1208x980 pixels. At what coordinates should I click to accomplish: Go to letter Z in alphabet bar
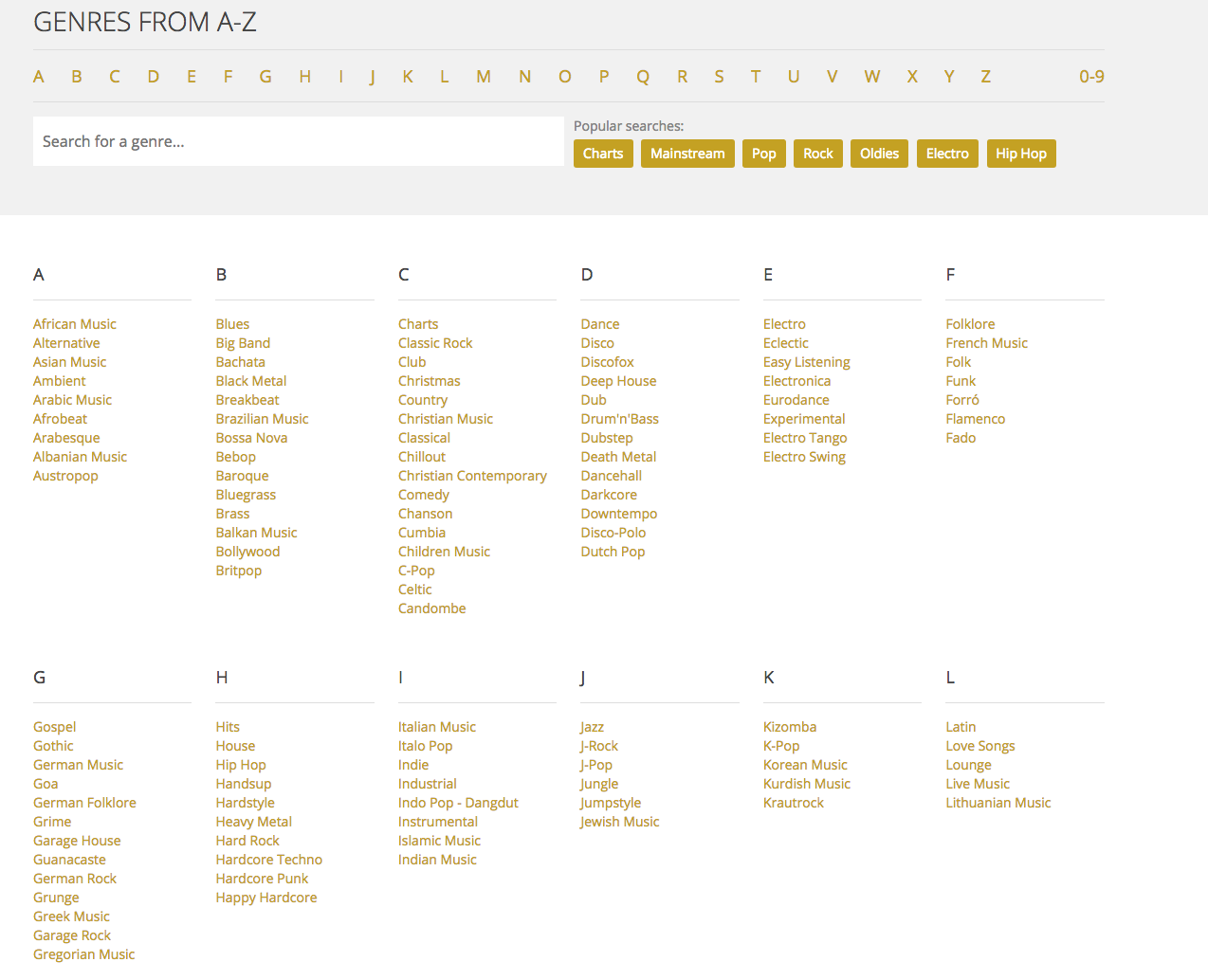click(x=985, y=77)
